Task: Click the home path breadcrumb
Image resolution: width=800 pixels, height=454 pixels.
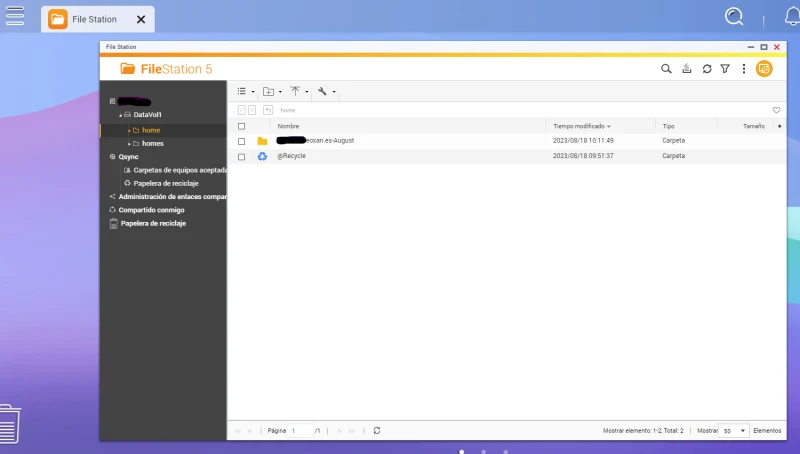Action: pos(288,110)
